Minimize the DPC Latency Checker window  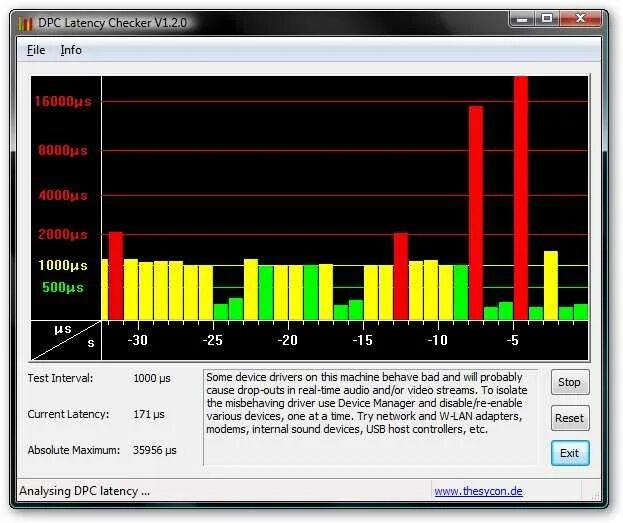click(x=522, y=19)
